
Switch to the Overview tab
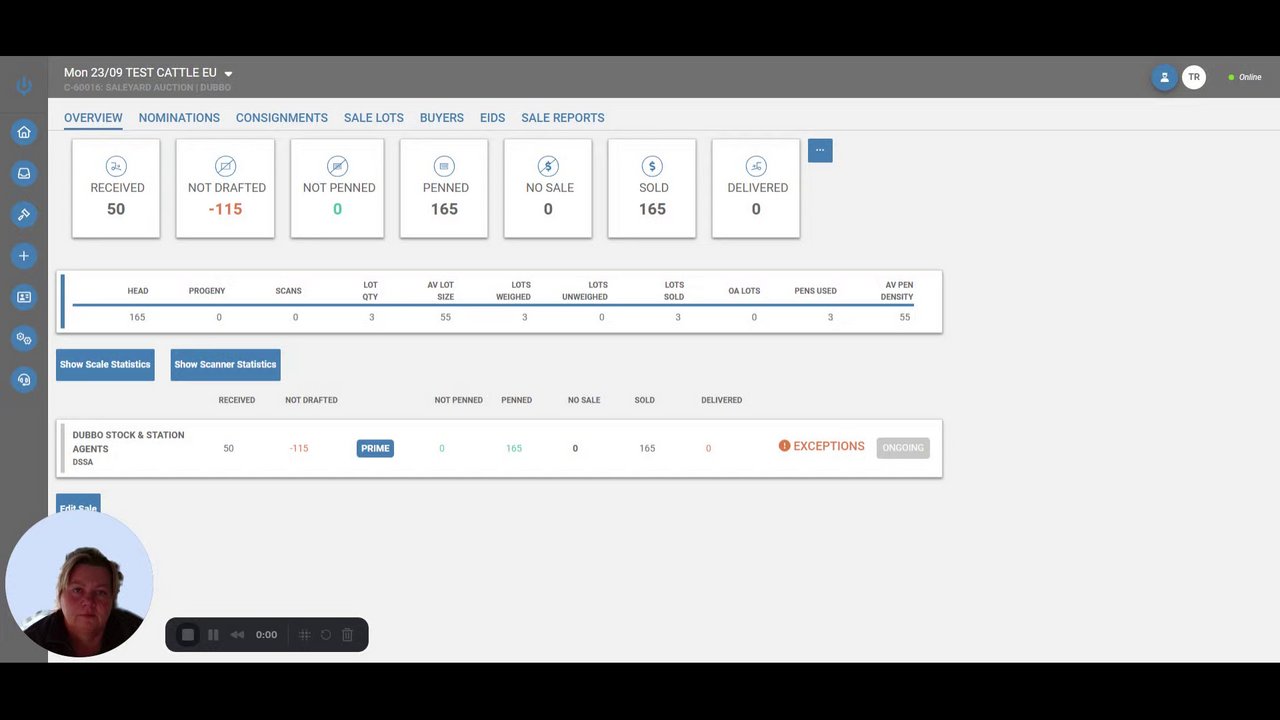93,118
